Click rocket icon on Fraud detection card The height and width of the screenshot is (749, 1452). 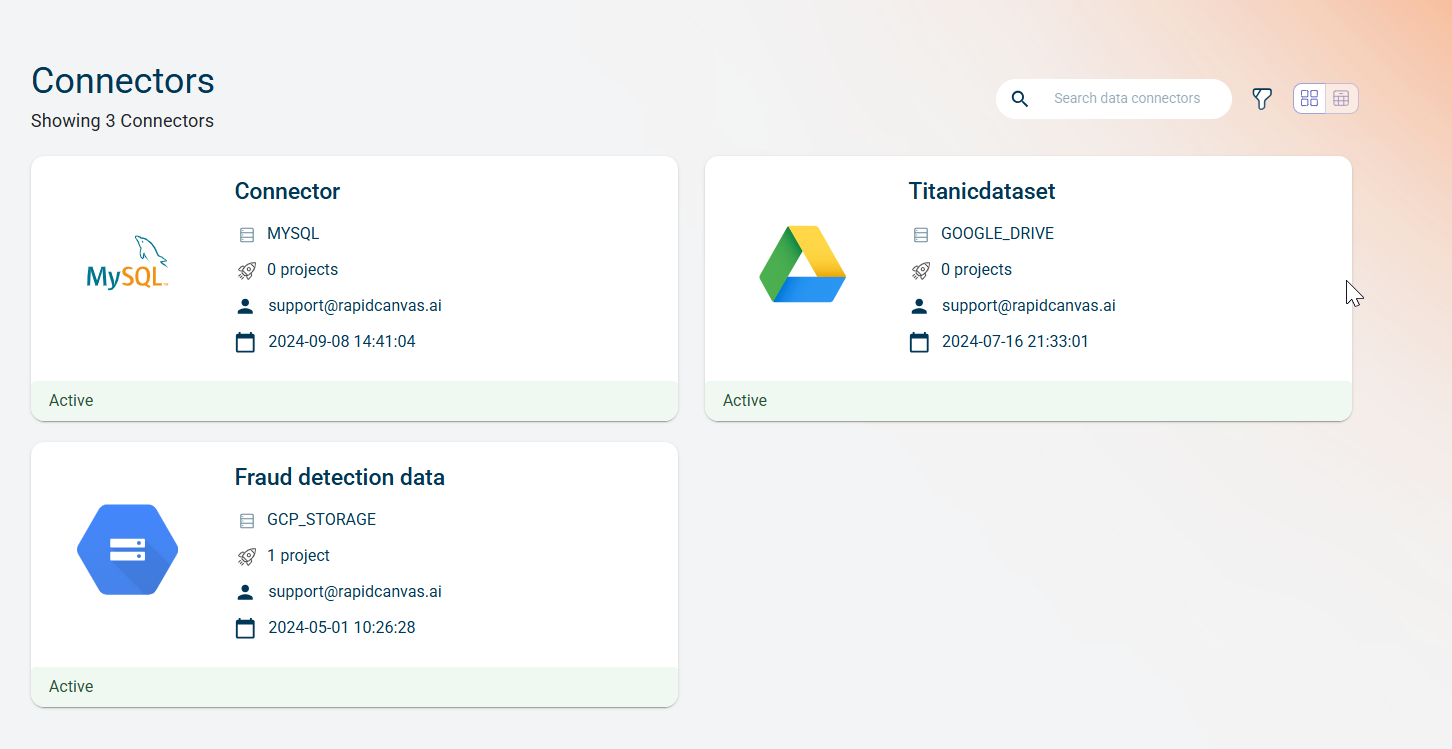click(x=247, y=556)
